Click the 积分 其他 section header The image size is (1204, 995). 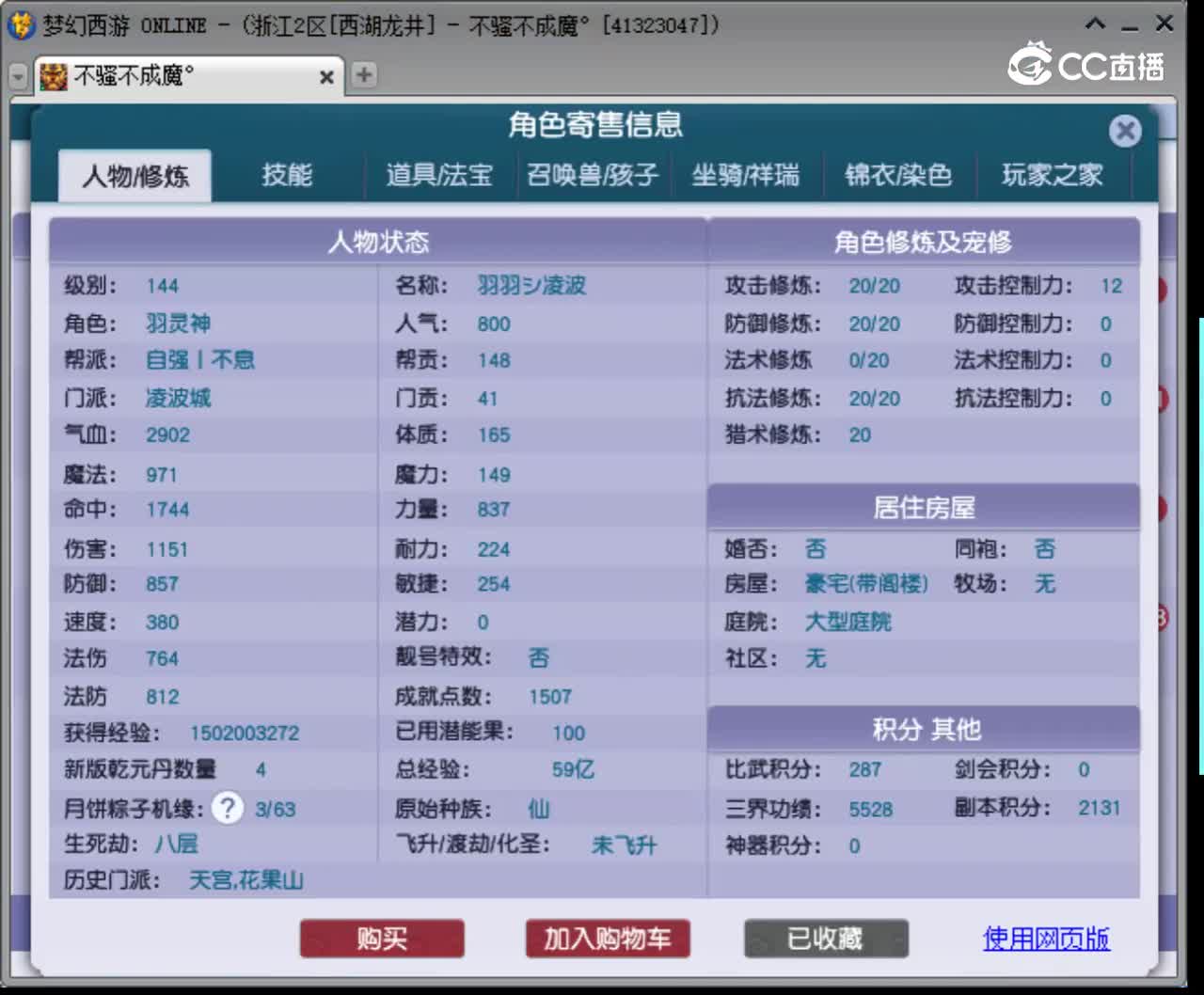(x=924, y=729)
